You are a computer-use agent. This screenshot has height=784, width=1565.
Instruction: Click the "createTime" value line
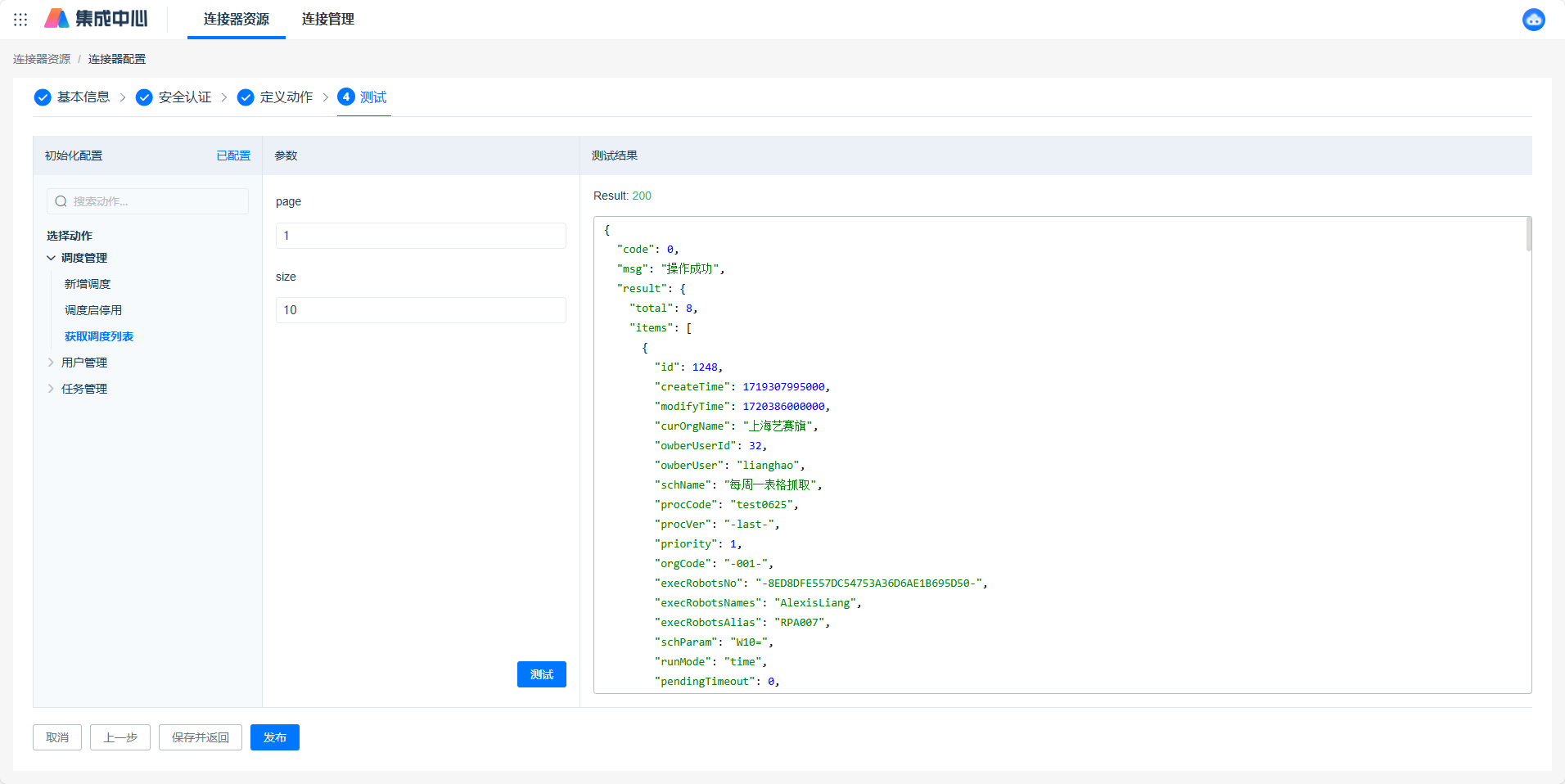(742, 387)
